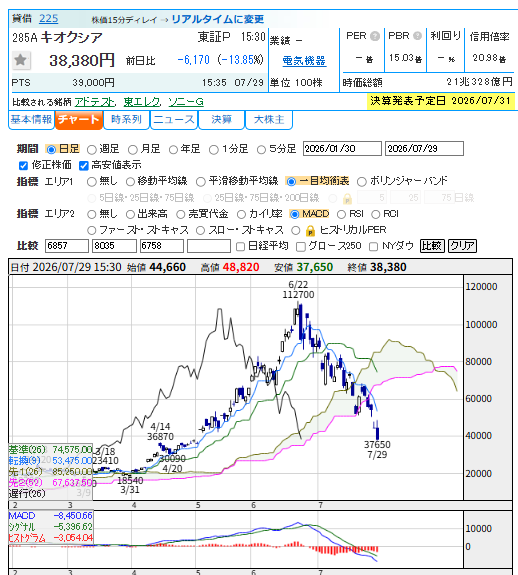The height and width of the screenshot is (575, 518).
Task: Check the グロース250 comparison checkbox
Action: tap(301, 247)
